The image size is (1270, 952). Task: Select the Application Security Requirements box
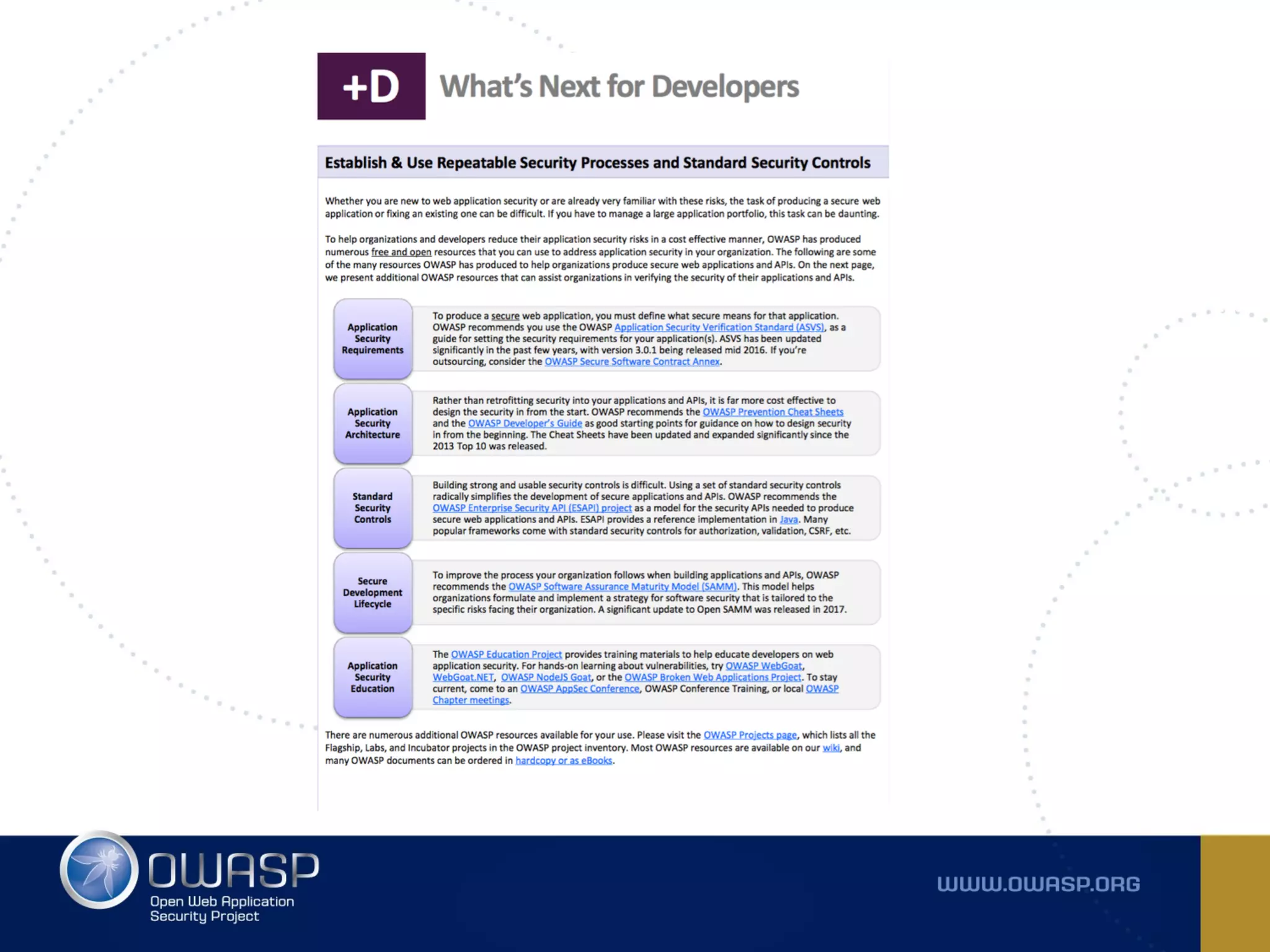(373, 339)
